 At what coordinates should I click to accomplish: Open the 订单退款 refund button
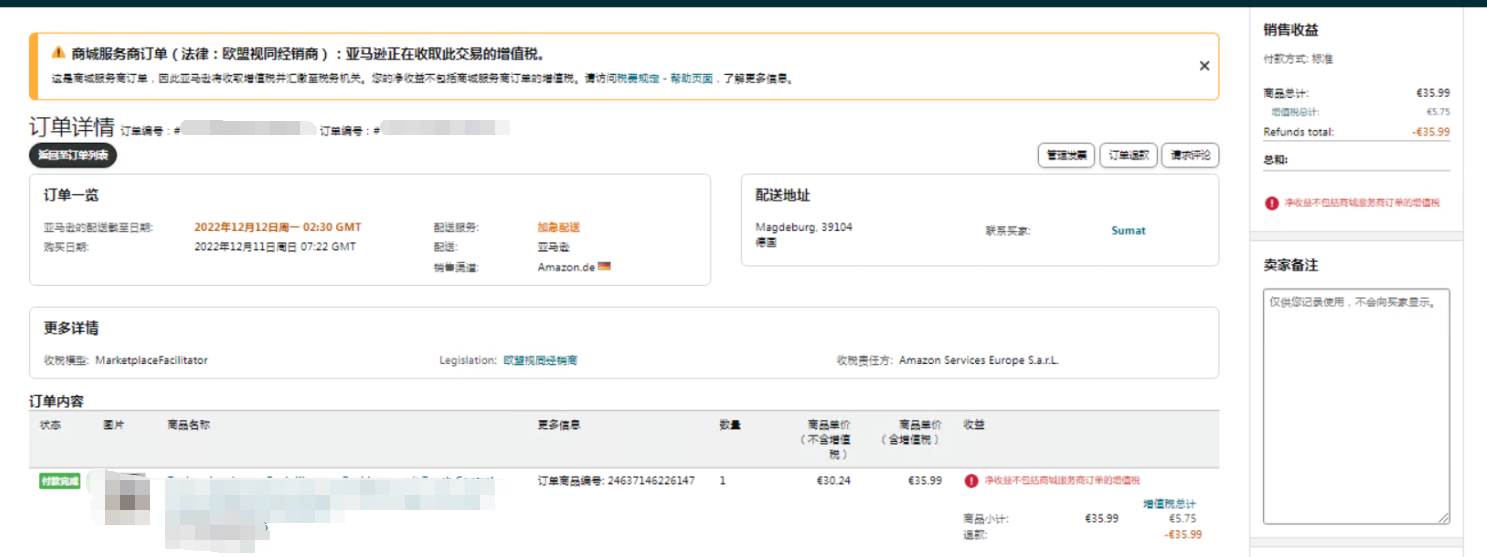point(1128,155)
